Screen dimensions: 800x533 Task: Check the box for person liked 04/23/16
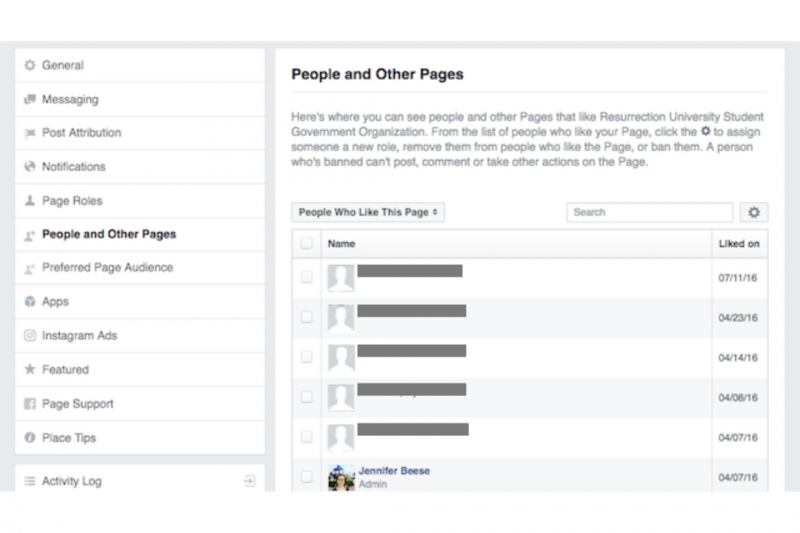[307, 317]
